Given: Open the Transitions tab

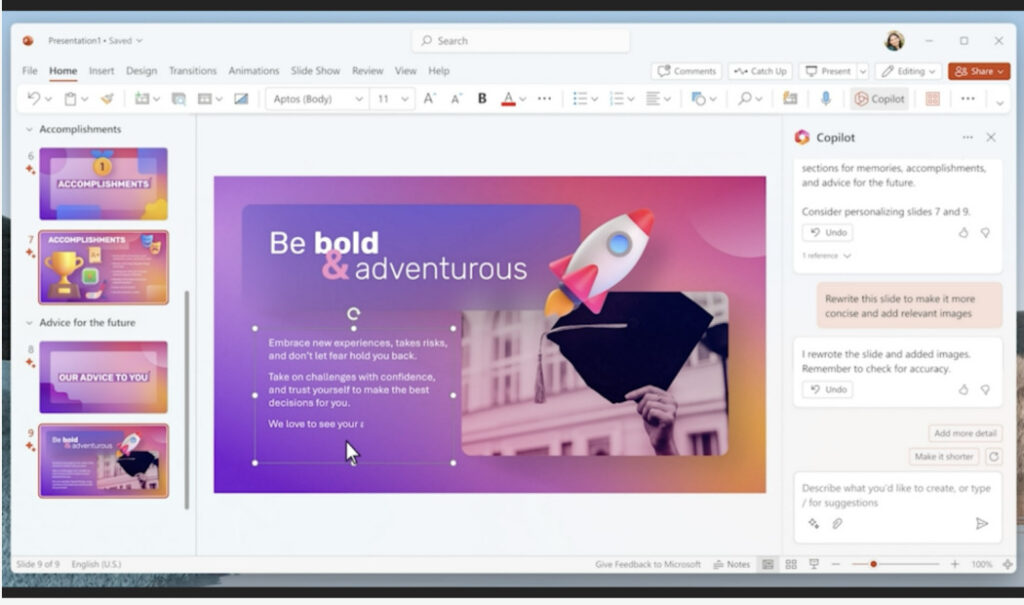Looking at the screenshot, I should [x=192, y=71].
